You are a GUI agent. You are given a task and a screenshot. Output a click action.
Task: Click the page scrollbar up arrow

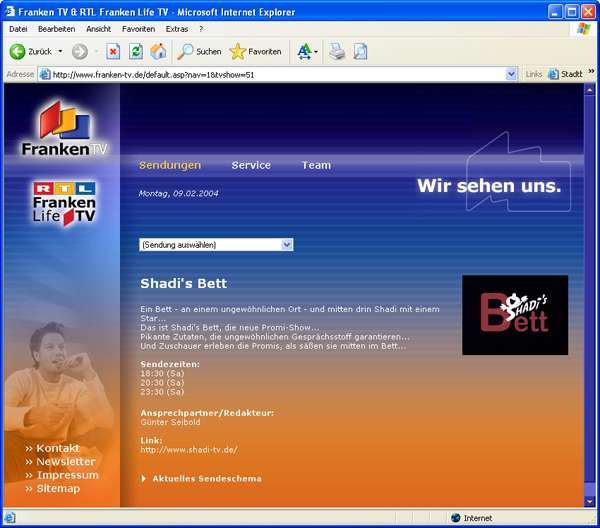point(589,90)
